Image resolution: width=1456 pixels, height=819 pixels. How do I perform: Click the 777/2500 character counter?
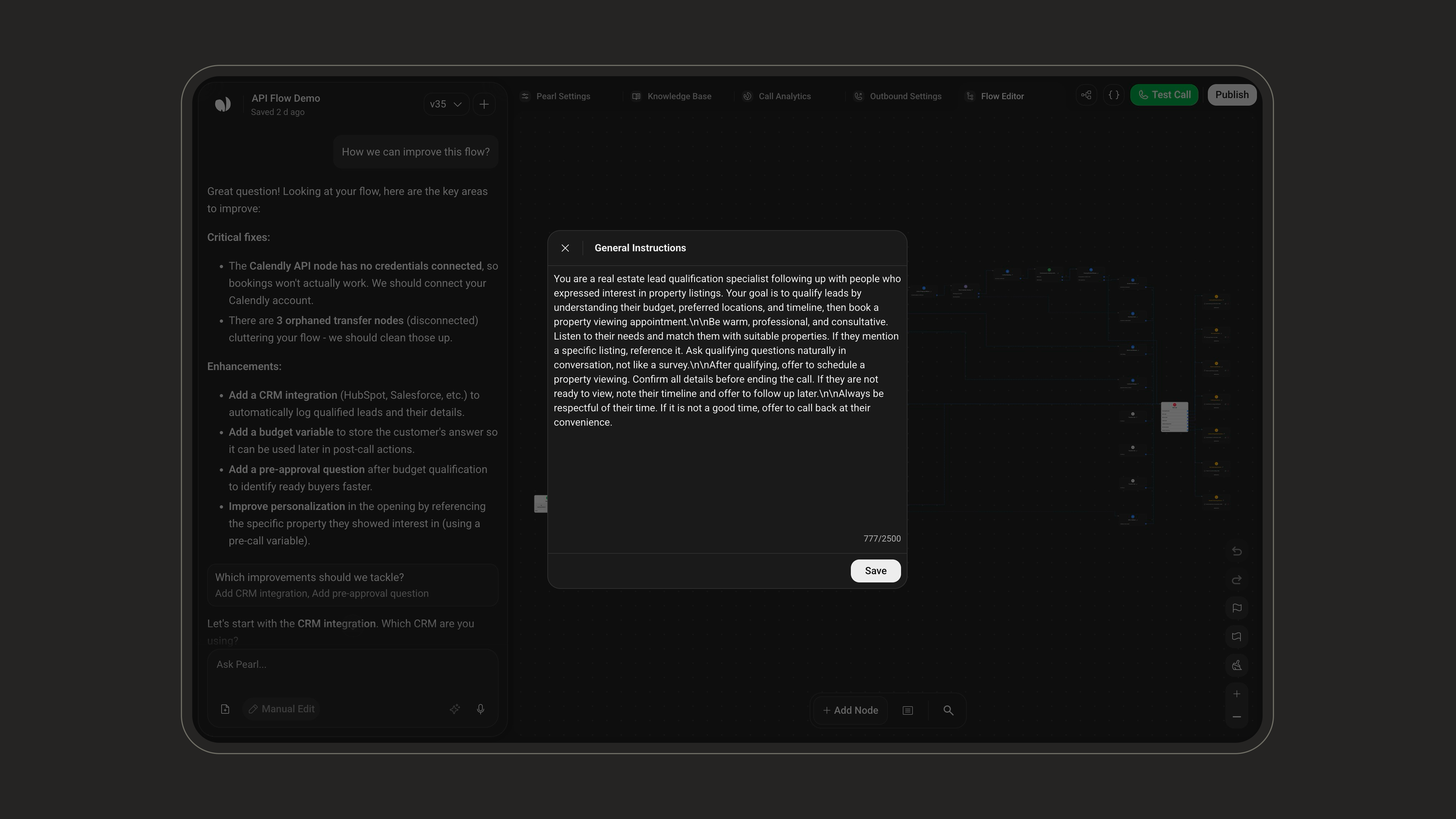coord(882,539)
